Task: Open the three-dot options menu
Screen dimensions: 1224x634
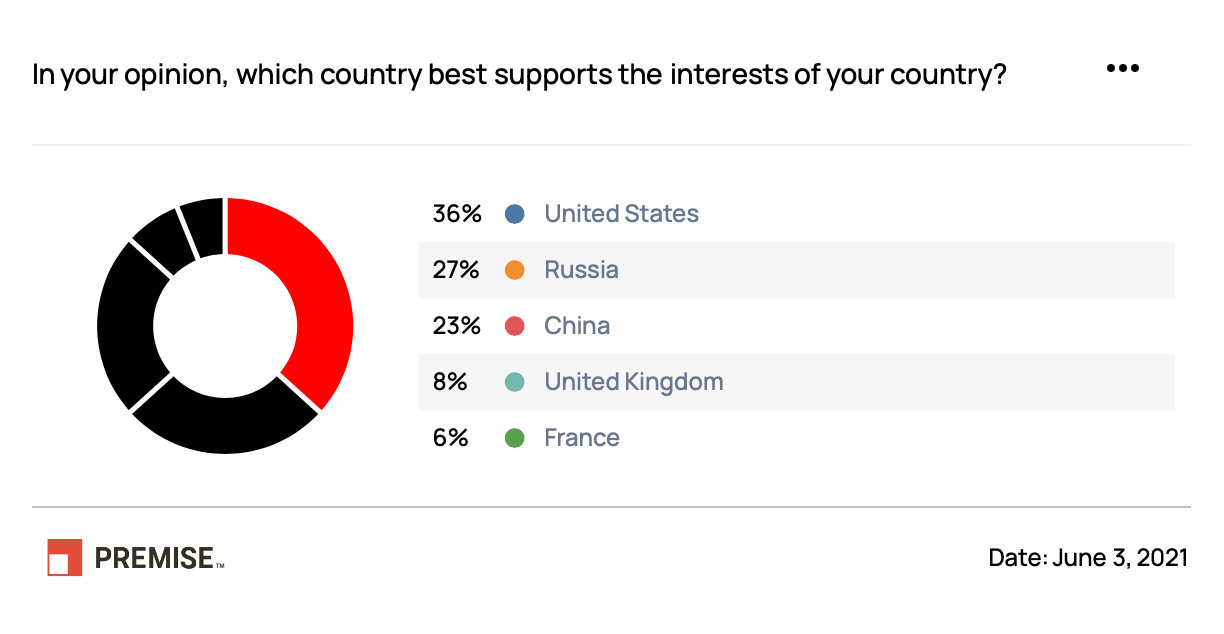Action: coord(1122,69)
